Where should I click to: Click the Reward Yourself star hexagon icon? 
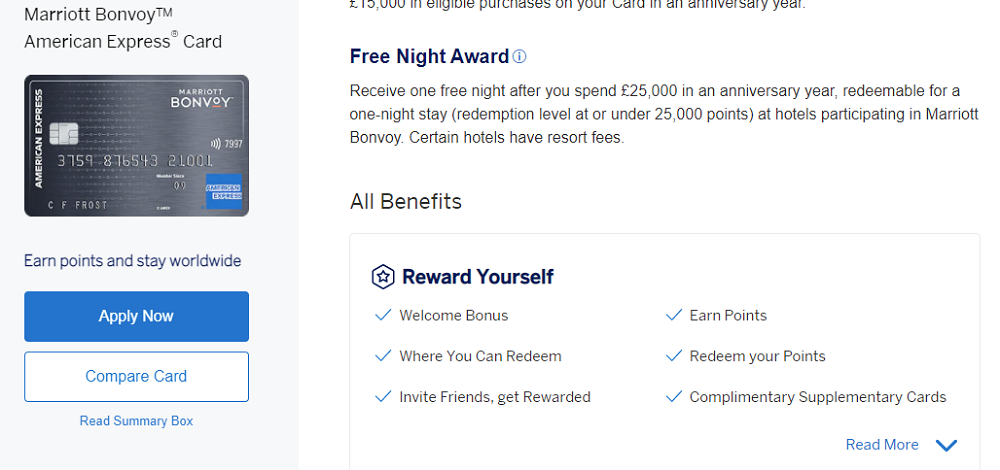pyautogui.click(x=383, y=277)
